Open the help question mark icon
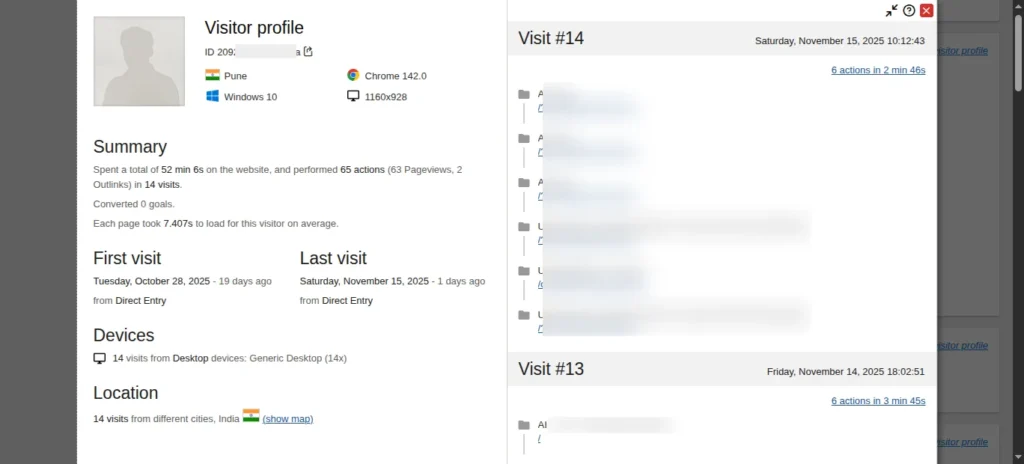This screenshot has height=464, width=1024. (x=909, y=11)
